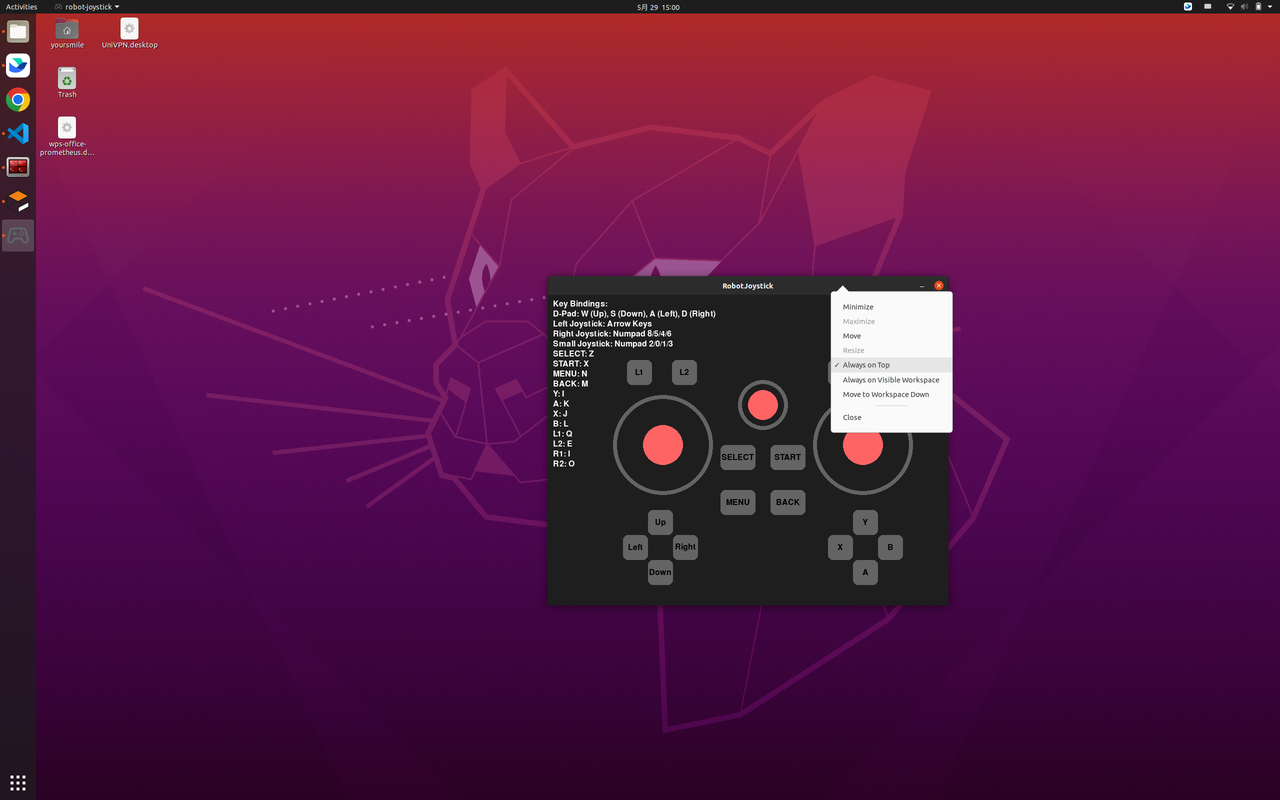Click the D-Pad Up button
Image resolution: width=1280 pixels, height=800 pixels.
pyautogui.click(x=660, y=522)
